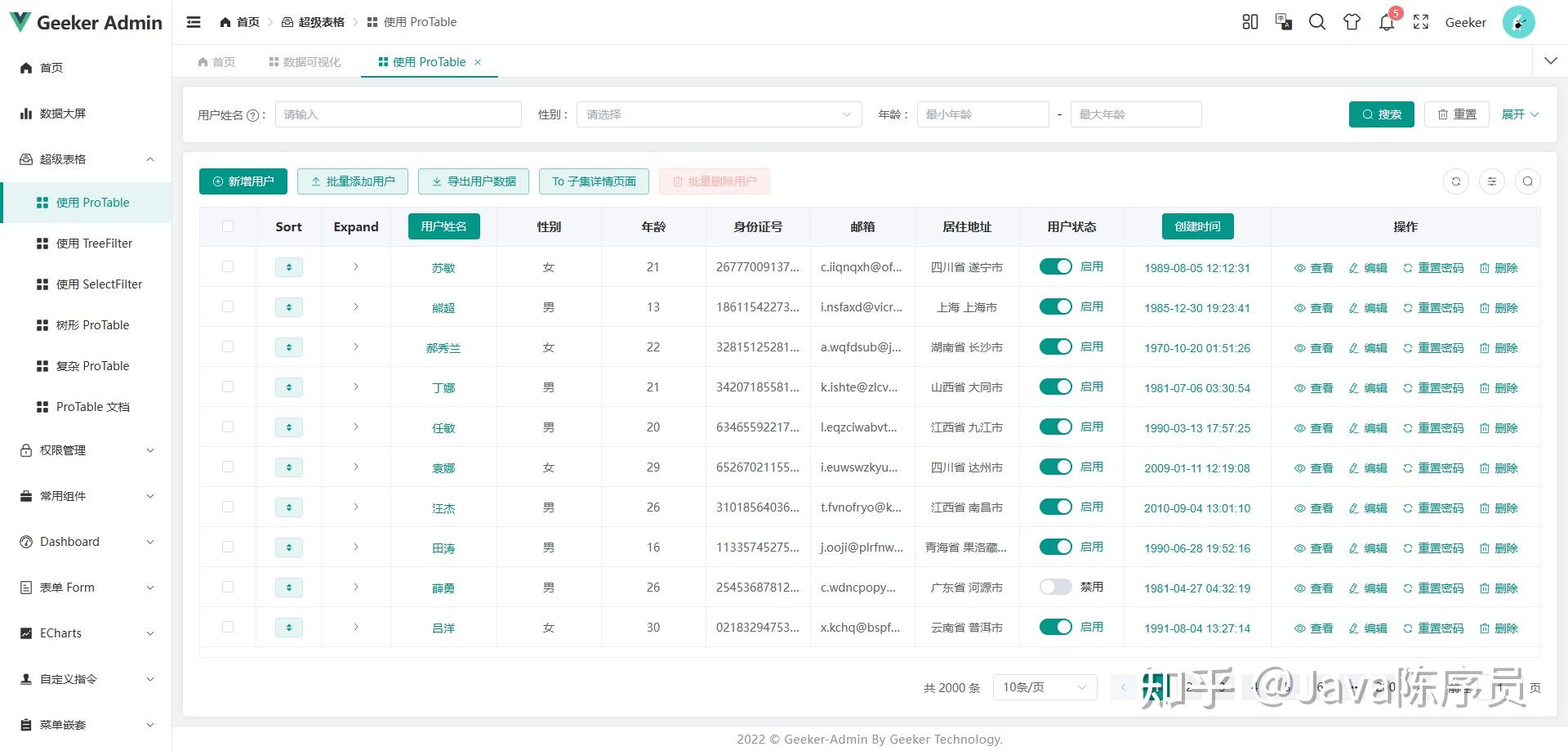Refresh table data with the refresh icon
Viewport: 1568px width, 751px height.
coord(1455,181)
